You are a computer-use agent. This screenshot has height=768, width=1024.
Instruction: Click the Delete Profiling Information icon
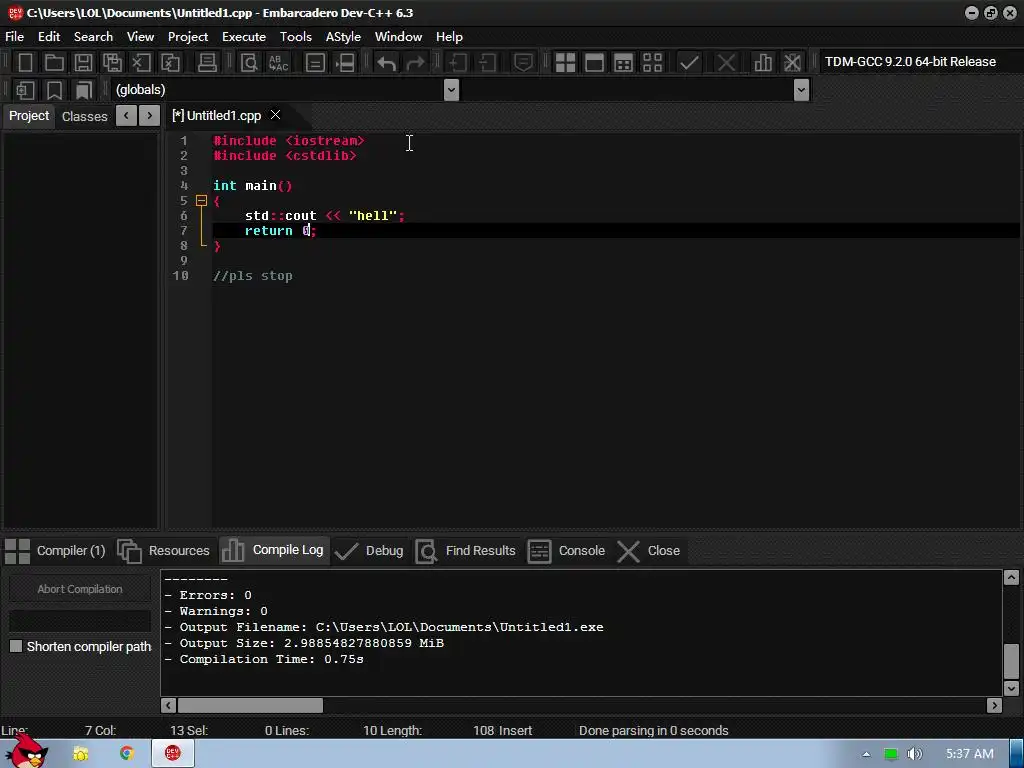pos(792,62)
